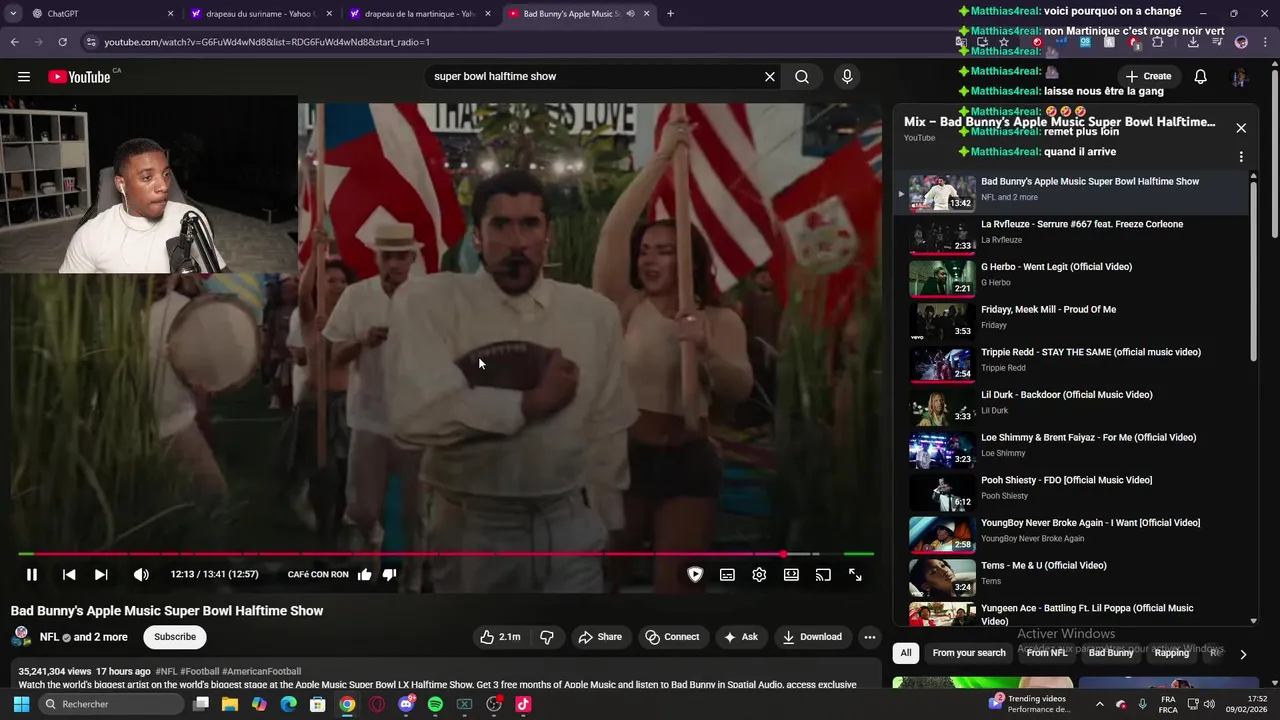Toggle subtitles/closed captions in the player
Viewport: 1280px width, 720px height.
pos(727,575)
